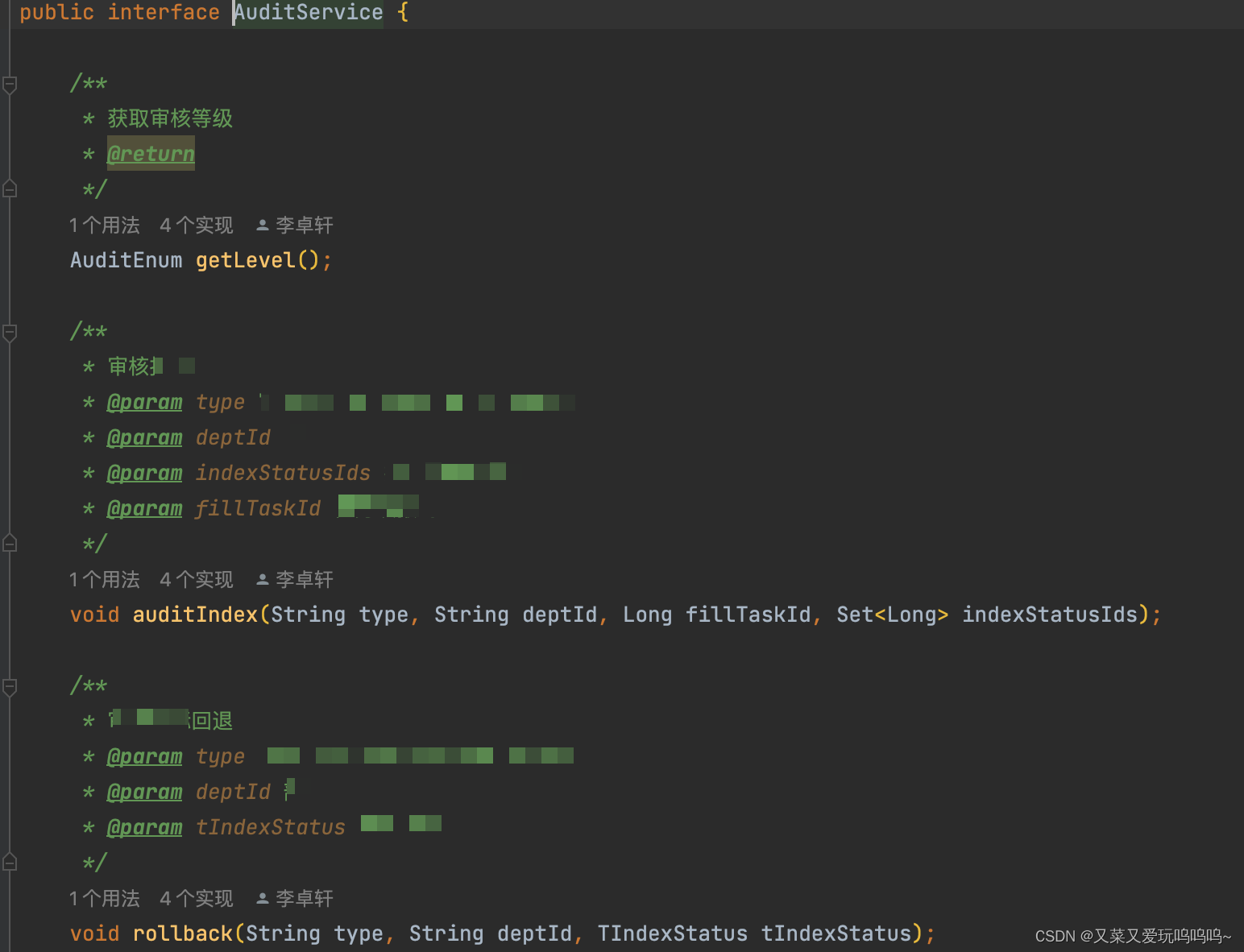Click 'indexStatusIds' parameter in auditIndex signature

[x=1050, y=615]
